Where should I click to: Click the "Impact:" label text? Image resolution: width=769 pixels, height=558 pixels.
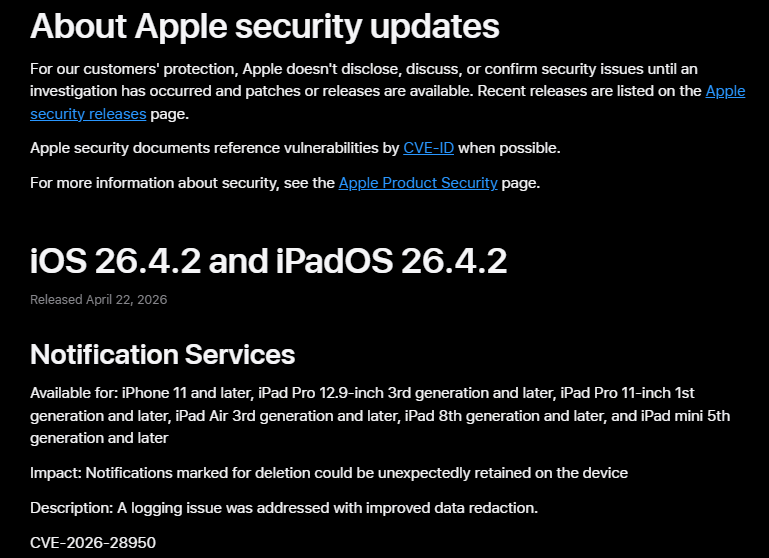[x=55, y=472]
